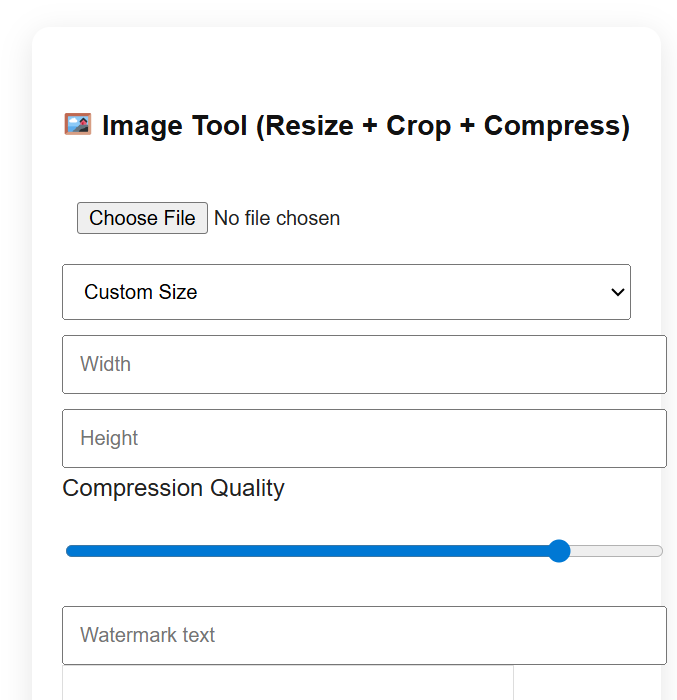Screen dimensions: 677x700
Task: Open the Custom Size dropdown
Action: pos(346,292)
